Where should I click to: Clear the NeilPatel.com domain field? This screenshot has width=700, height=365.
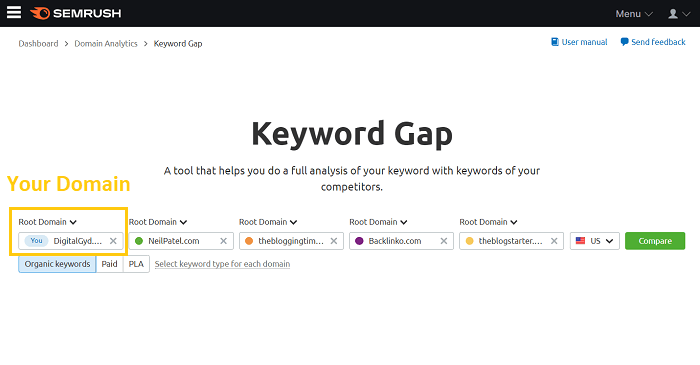point(223,241)
